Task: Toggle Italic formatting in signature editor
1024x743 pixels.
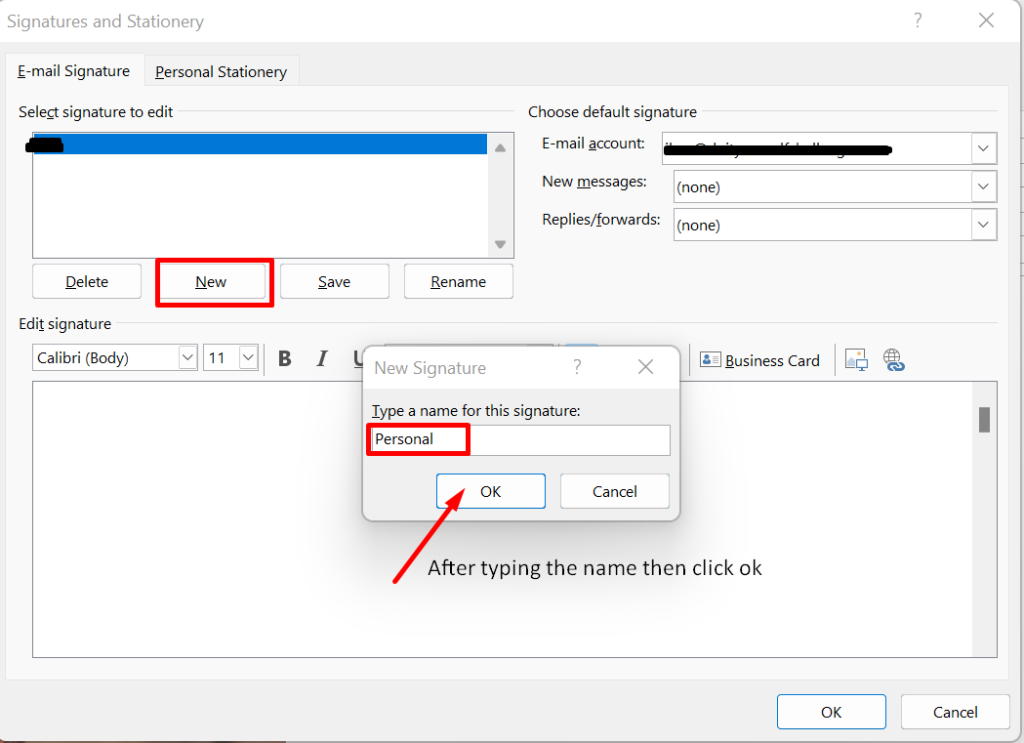Action: [x=322, y=359]
